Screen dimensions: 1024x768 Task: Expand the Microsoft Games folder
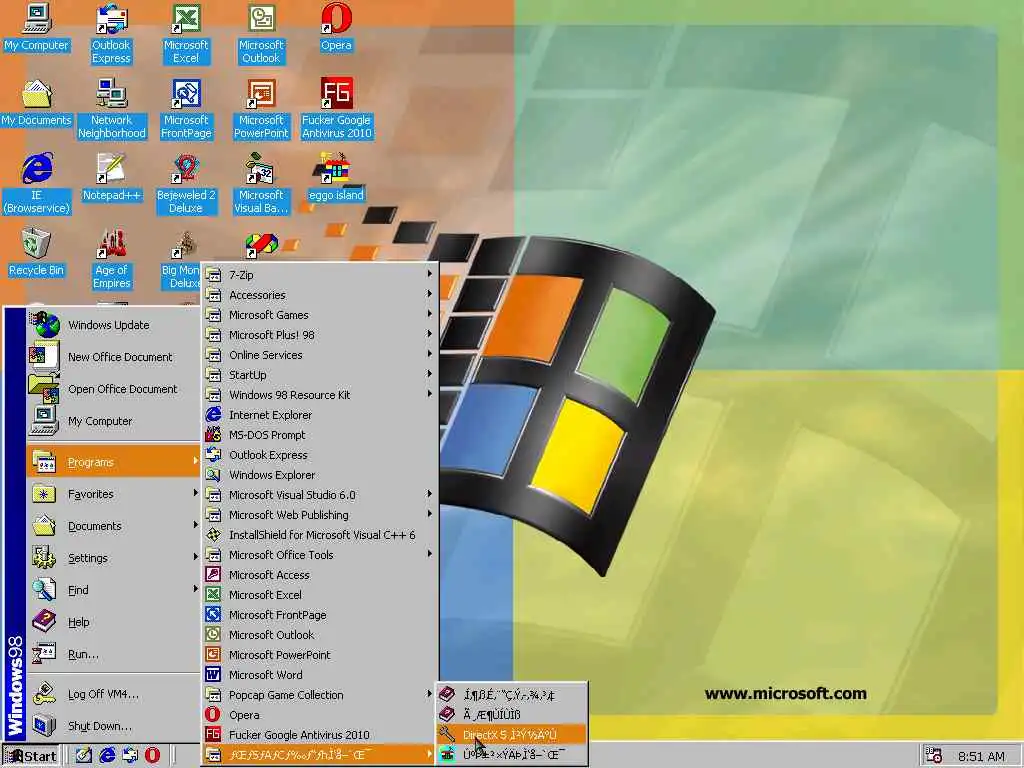tap(320, 315)
